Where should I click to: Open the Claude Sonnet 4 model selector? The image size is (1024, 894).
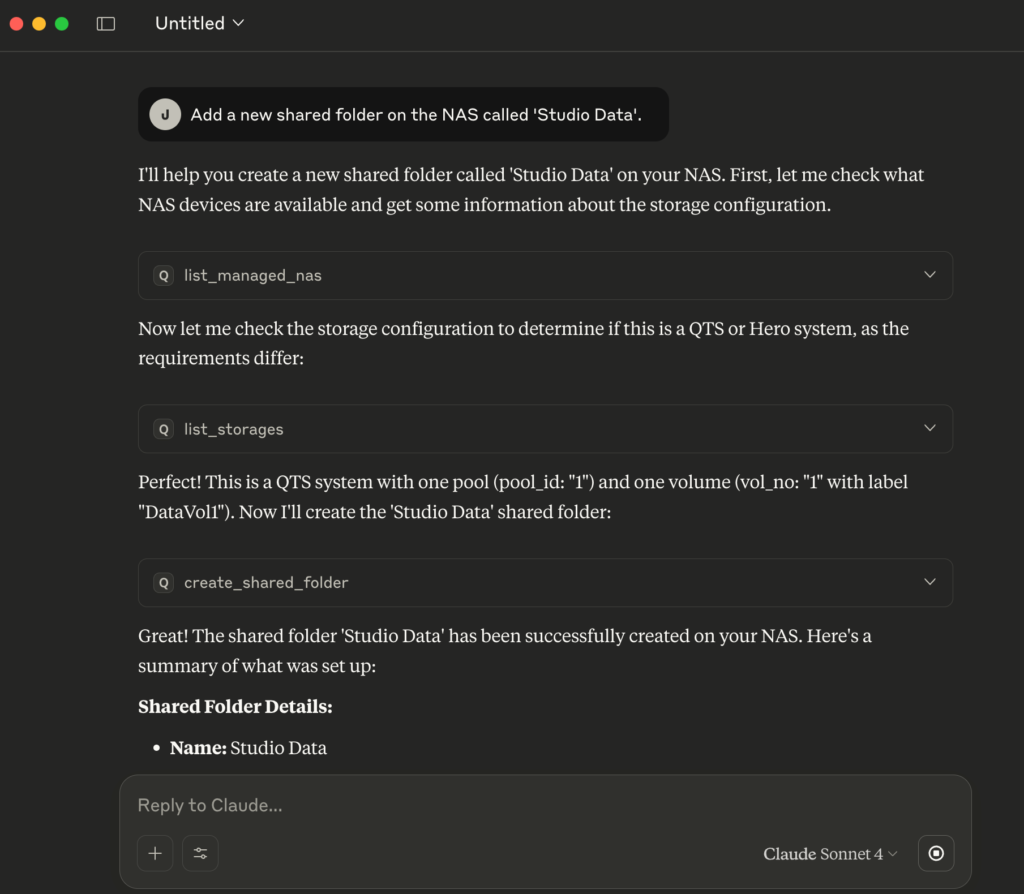point(830,854)
